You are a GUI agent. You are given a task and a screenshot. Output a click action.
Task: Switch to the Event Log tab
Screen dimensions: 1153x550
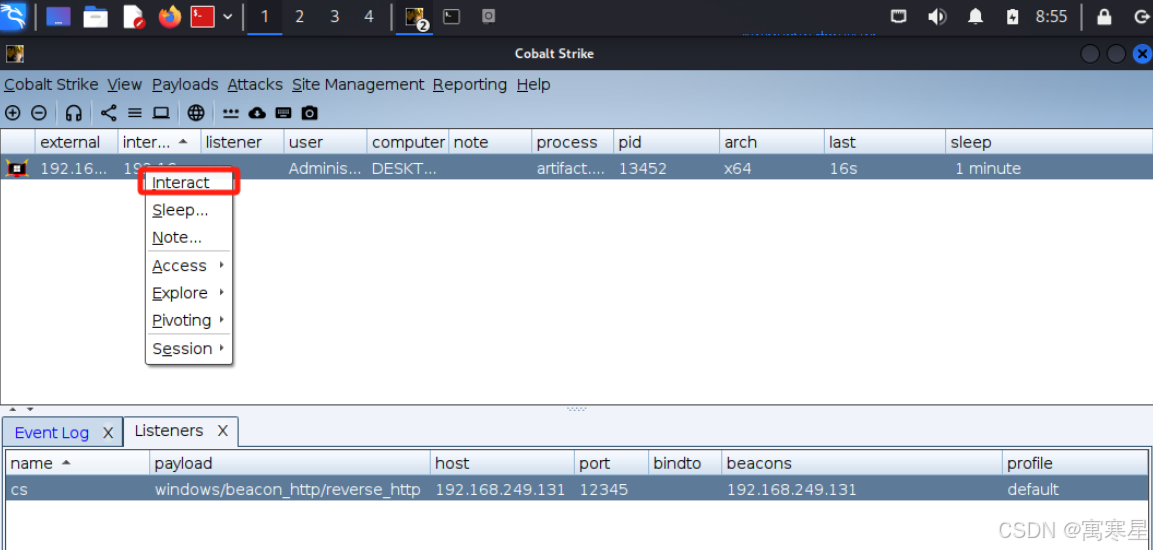(51, 432)
